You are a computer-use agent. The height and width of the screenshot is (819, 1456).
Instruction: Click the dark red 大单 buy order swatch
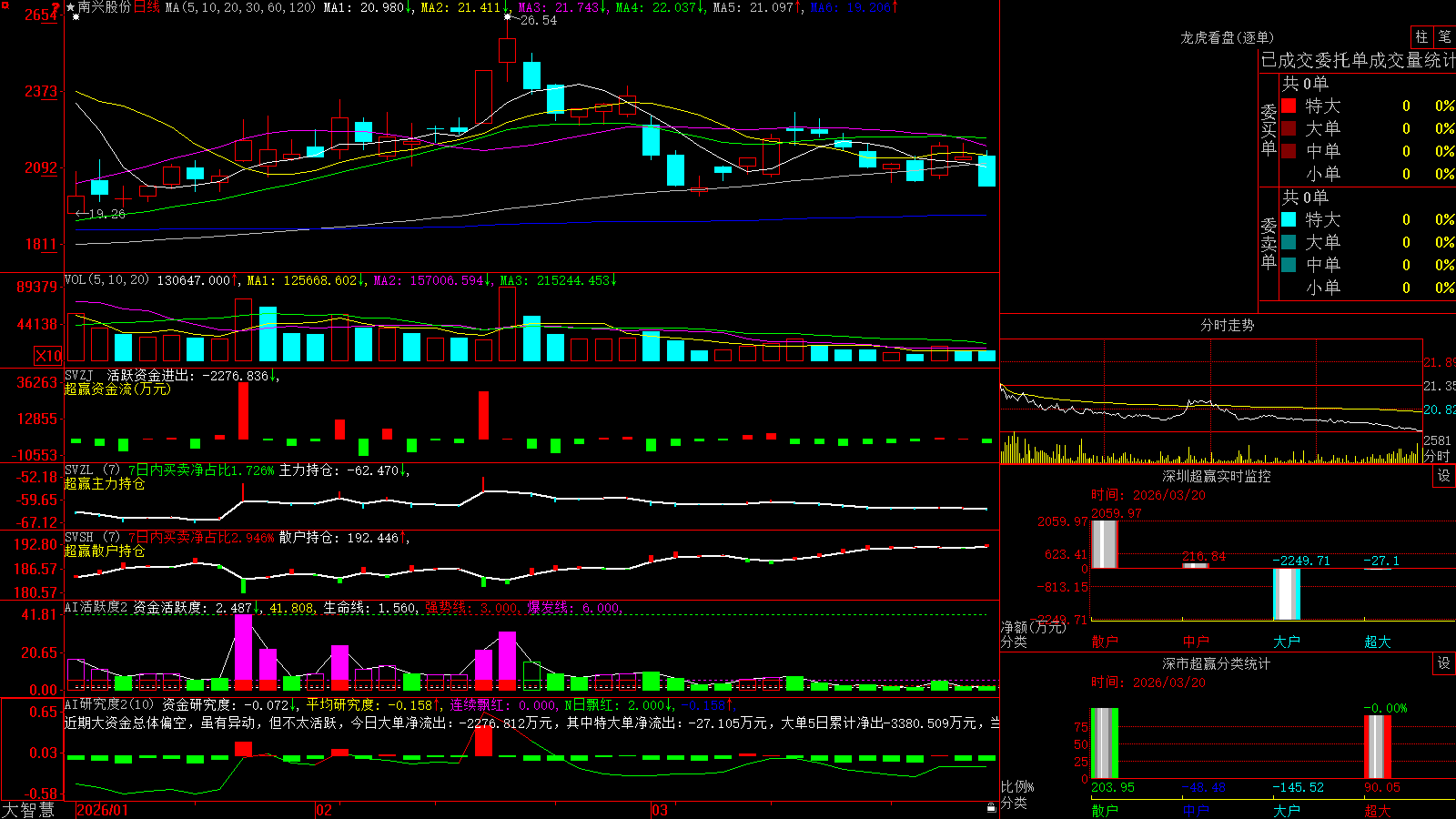pyautogui.click(x=1289, y=128)
